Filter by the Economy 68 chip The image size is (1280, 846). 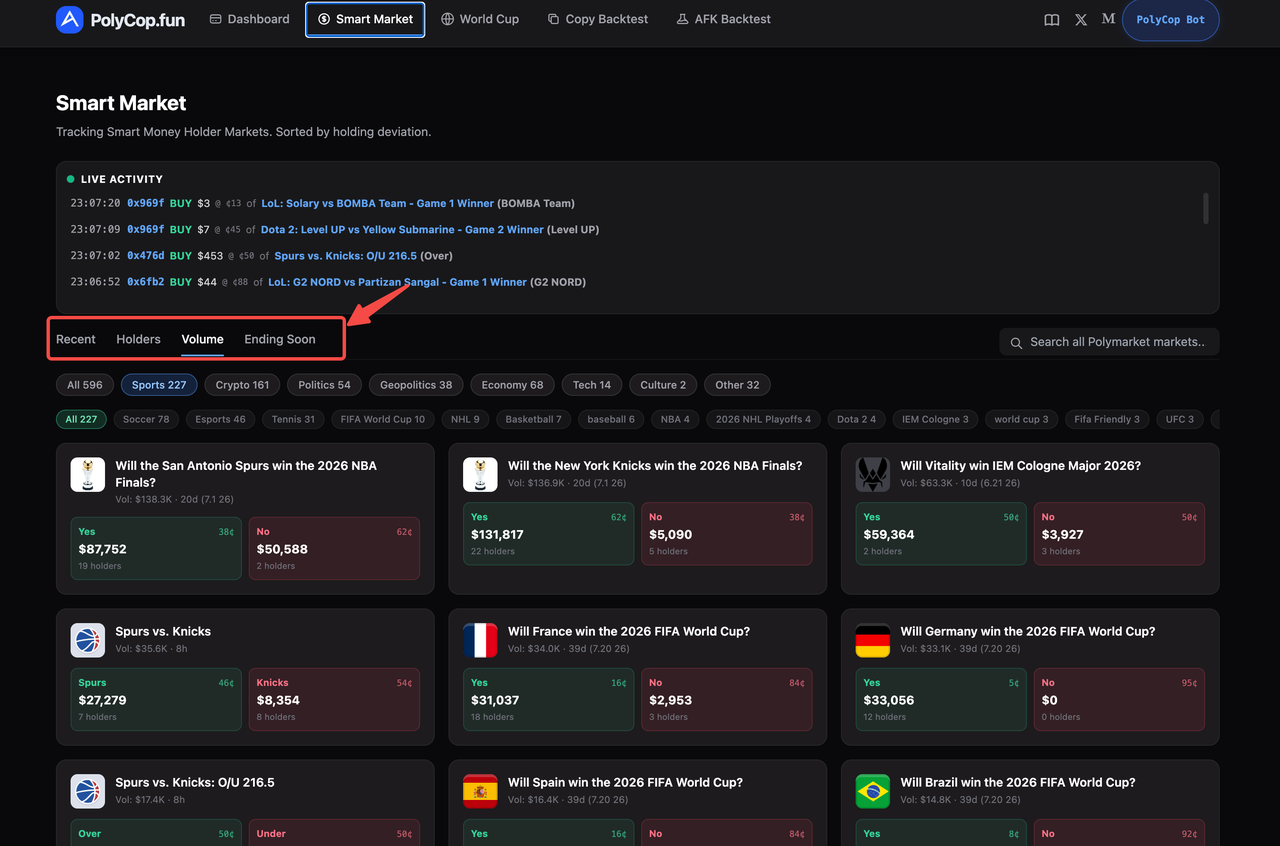(512, 385)
